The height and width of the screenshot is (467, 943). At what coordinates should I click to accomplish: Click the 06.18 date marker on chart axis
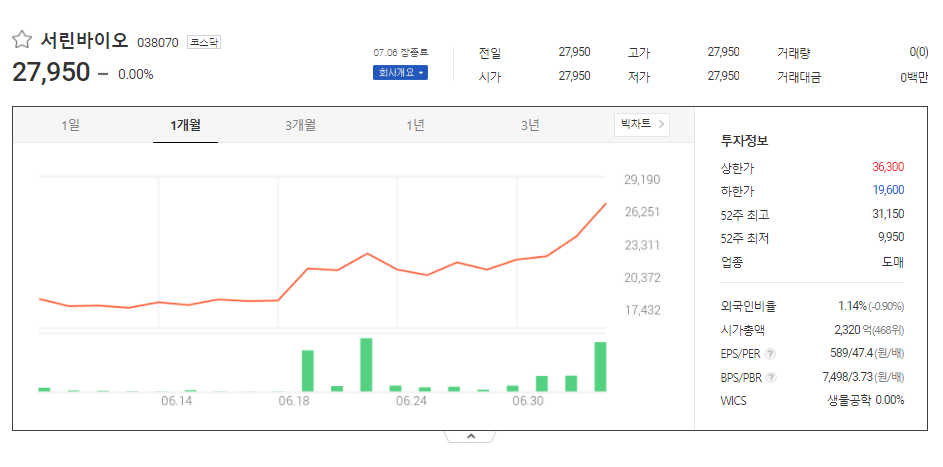click(x=294, y=401)
